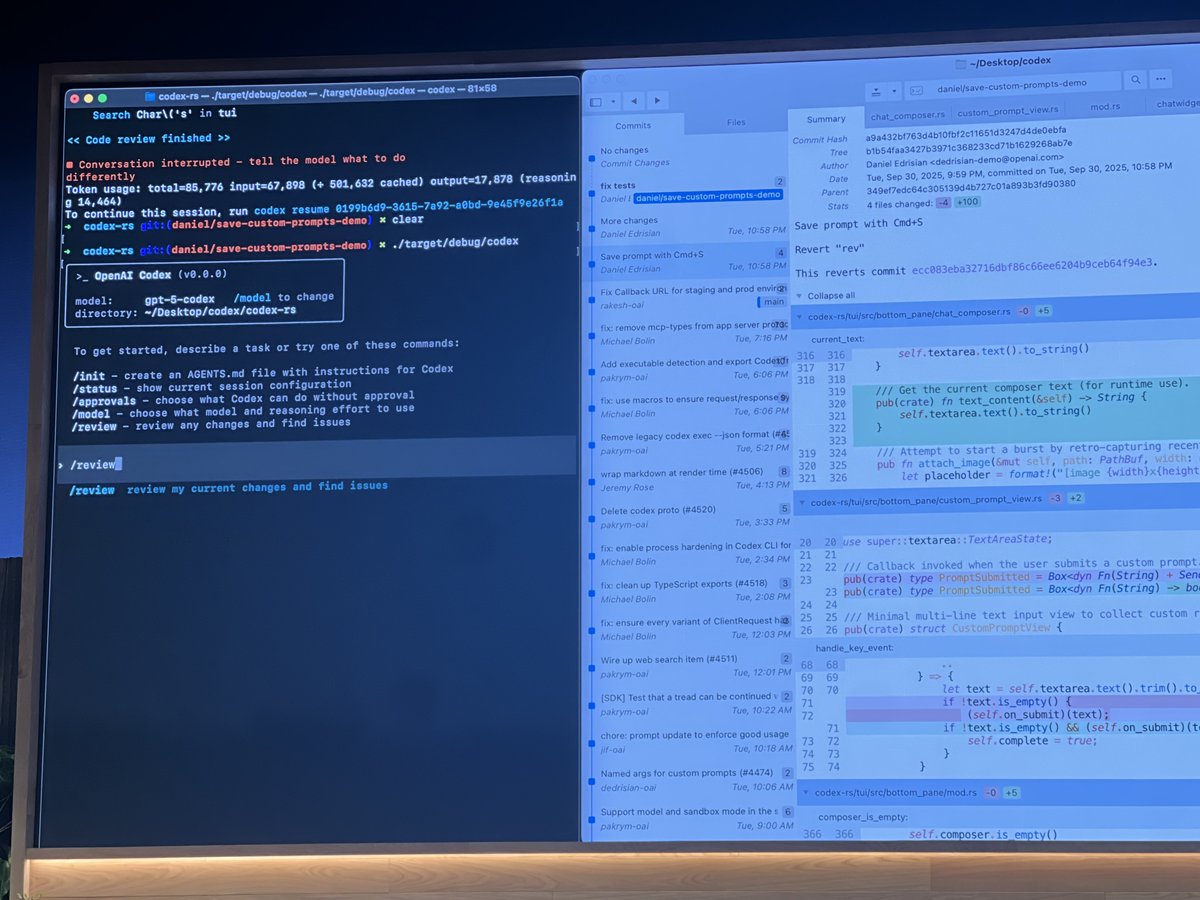
Task: Select 'Delete codex proto (#4520)' commit
Action: click(690, 516)
